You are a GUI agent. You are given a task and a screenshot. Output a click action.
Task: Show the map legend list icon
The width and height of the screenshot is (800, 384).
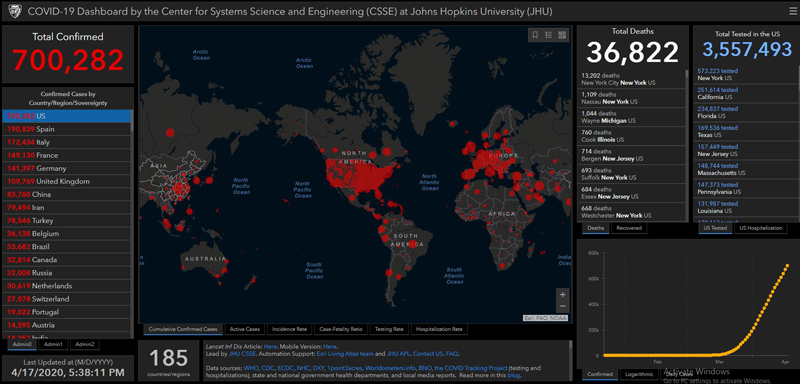coord(548,35)
